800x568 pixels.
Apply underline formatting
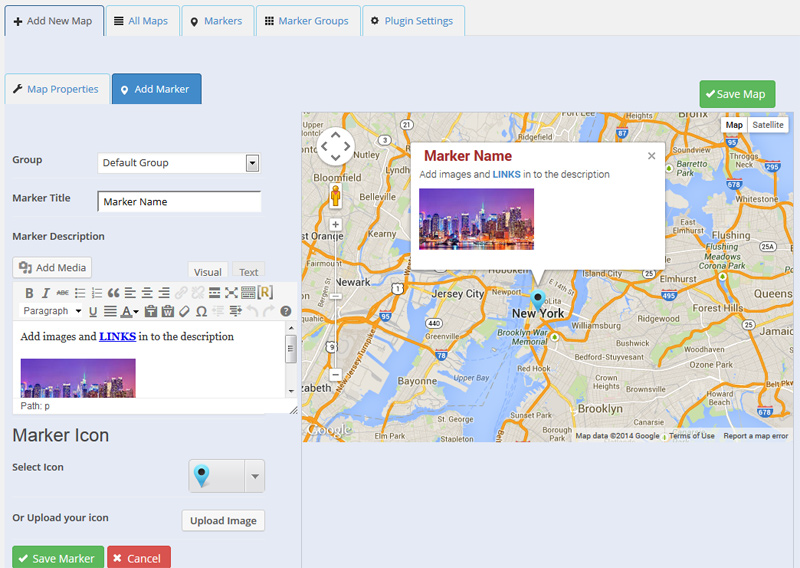point(93,311)
